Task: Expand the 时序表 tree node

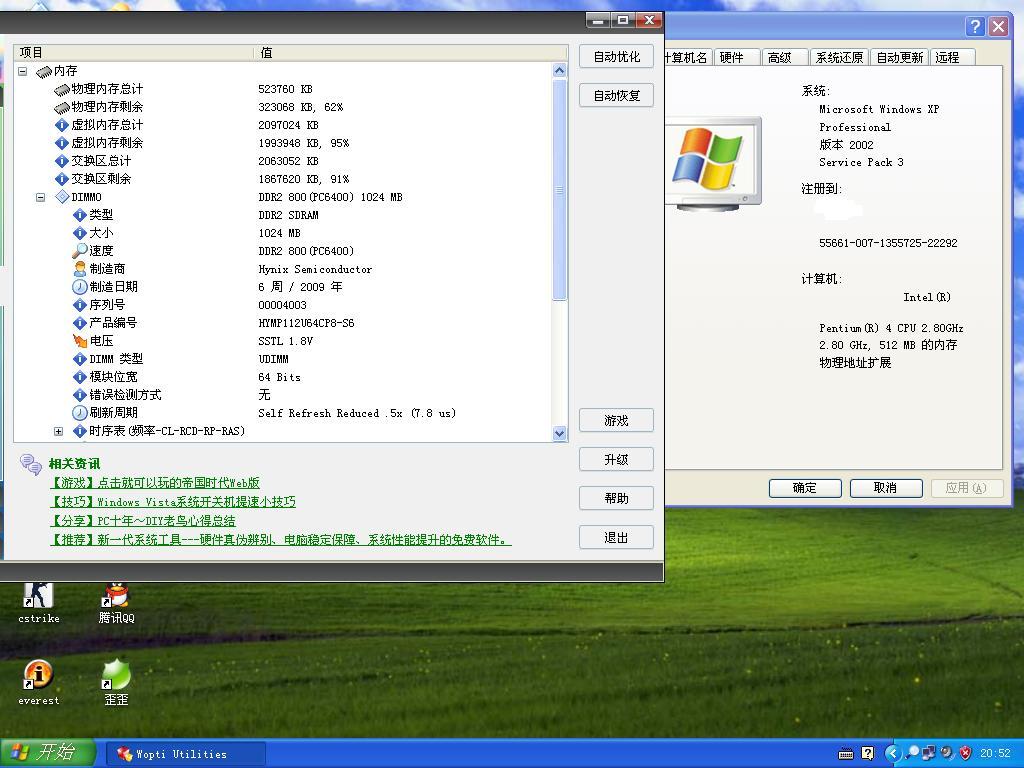Action: 58,432
